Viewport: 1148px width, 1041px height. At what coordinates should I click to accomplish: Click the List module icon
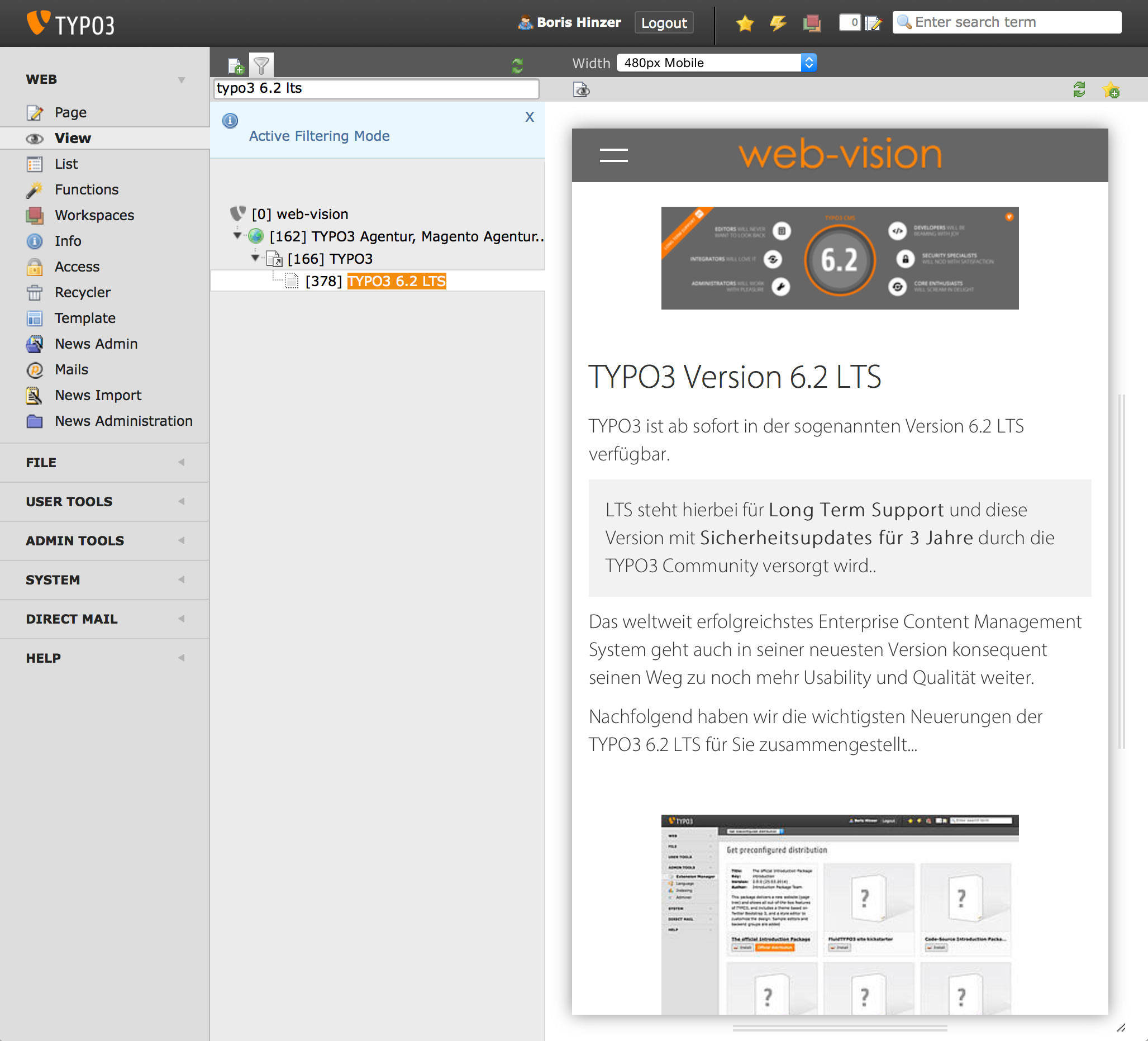point(35,163)
